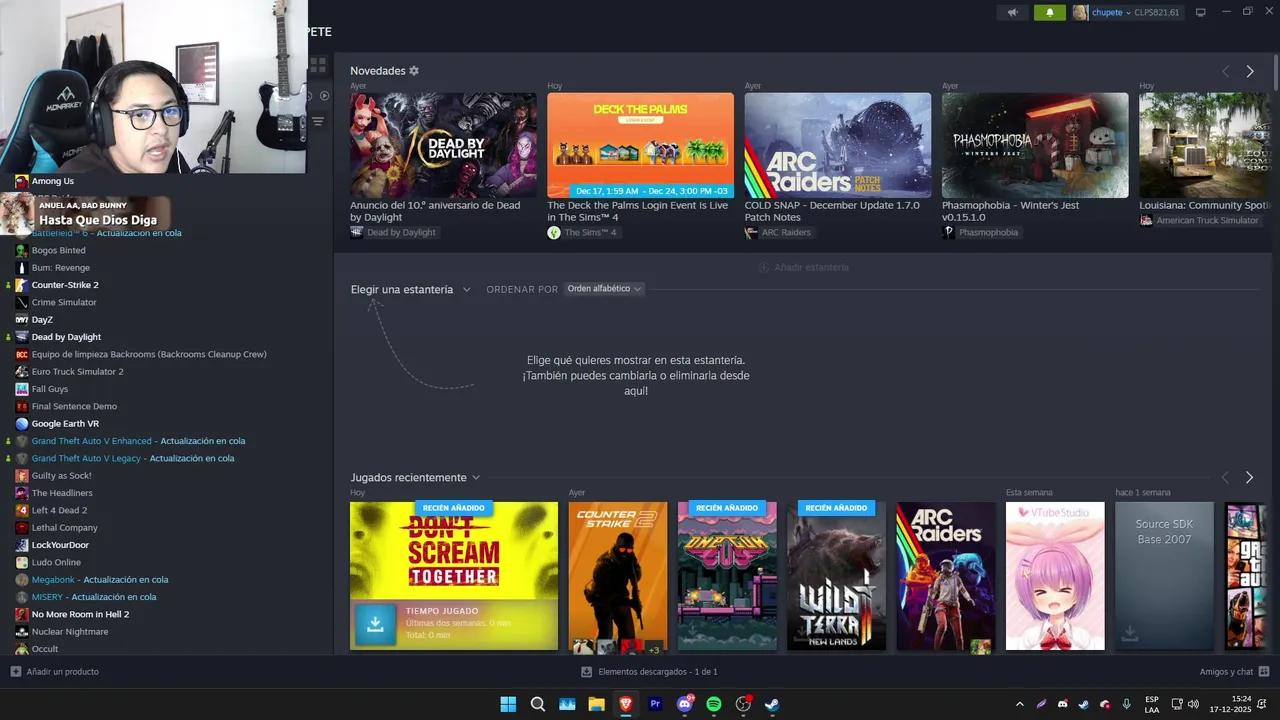This screenshot has width=1280, height=720.
Task: Open the megaphone announcements icon
Action: click(1013, 12)
